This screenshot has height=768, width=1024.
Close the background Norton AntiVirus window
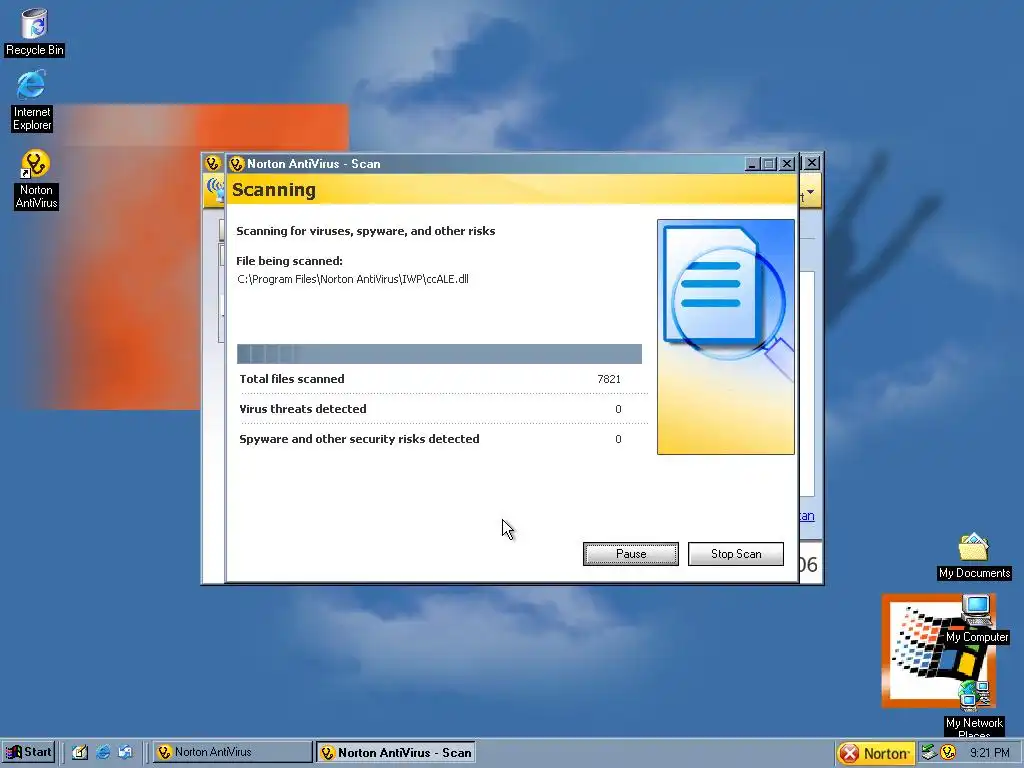pyautogui.click(x=812, y=163)
